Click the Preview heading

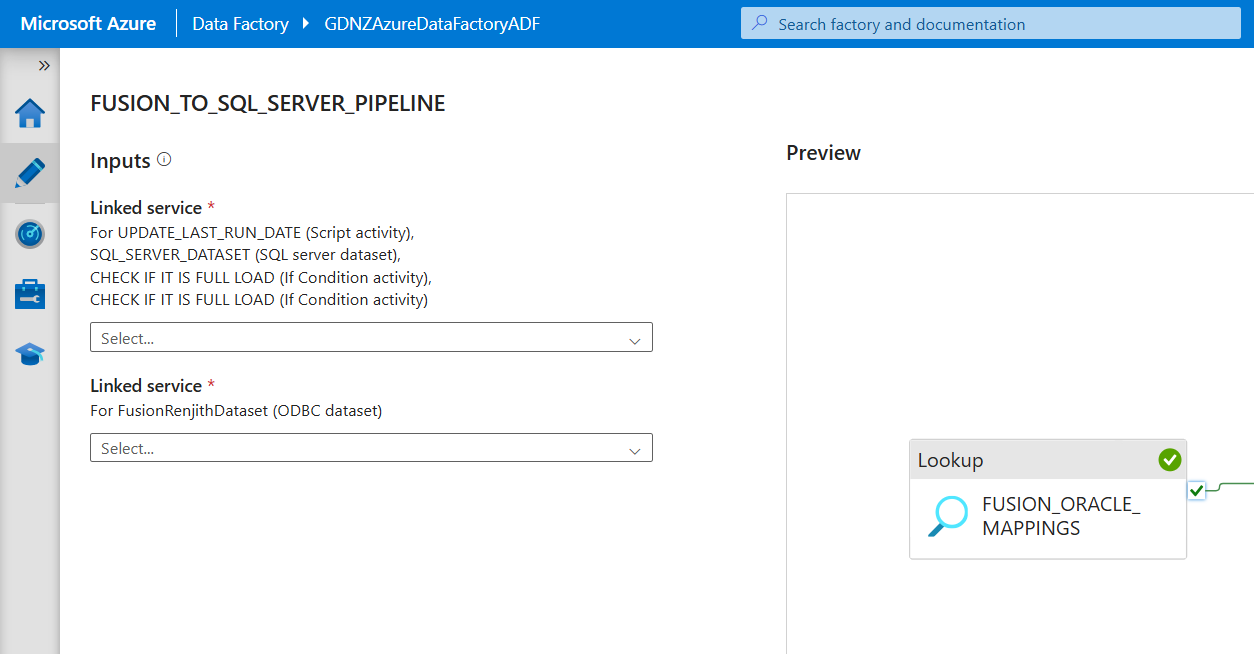pos(823,153)
